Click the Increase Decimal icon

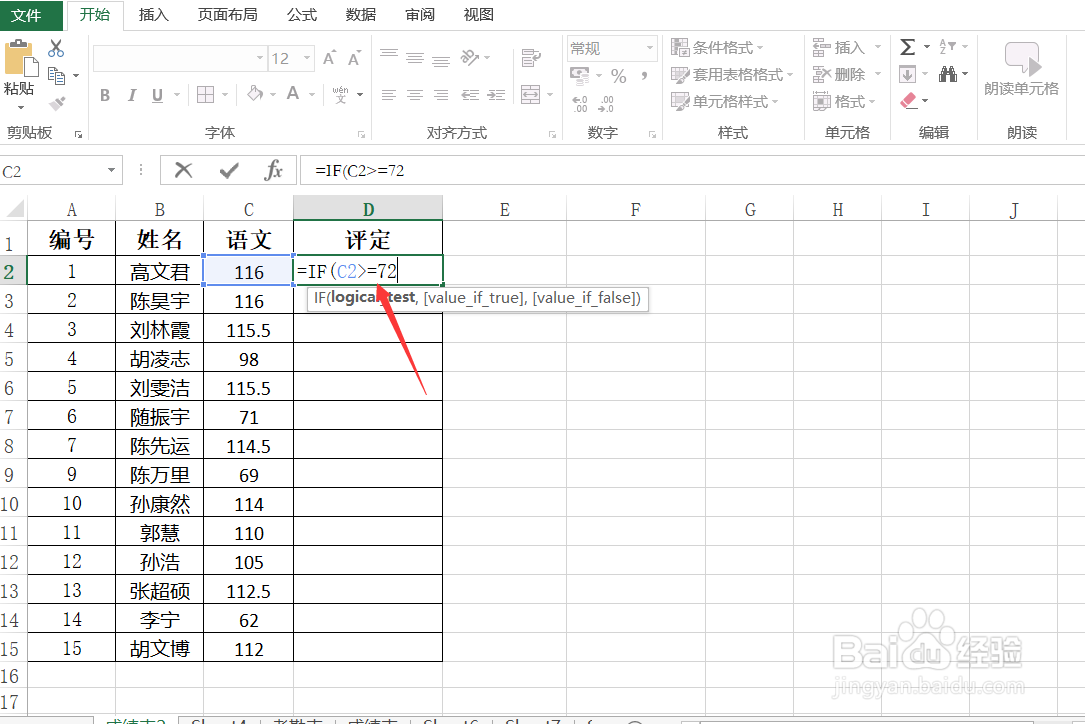click(580, 104)
